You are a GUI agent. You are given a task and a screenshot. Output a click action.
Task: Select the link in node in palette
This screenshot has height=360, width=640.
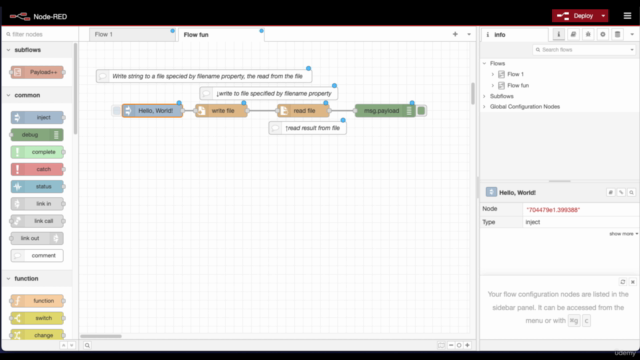pyautogui.click(x=37, y=204)
